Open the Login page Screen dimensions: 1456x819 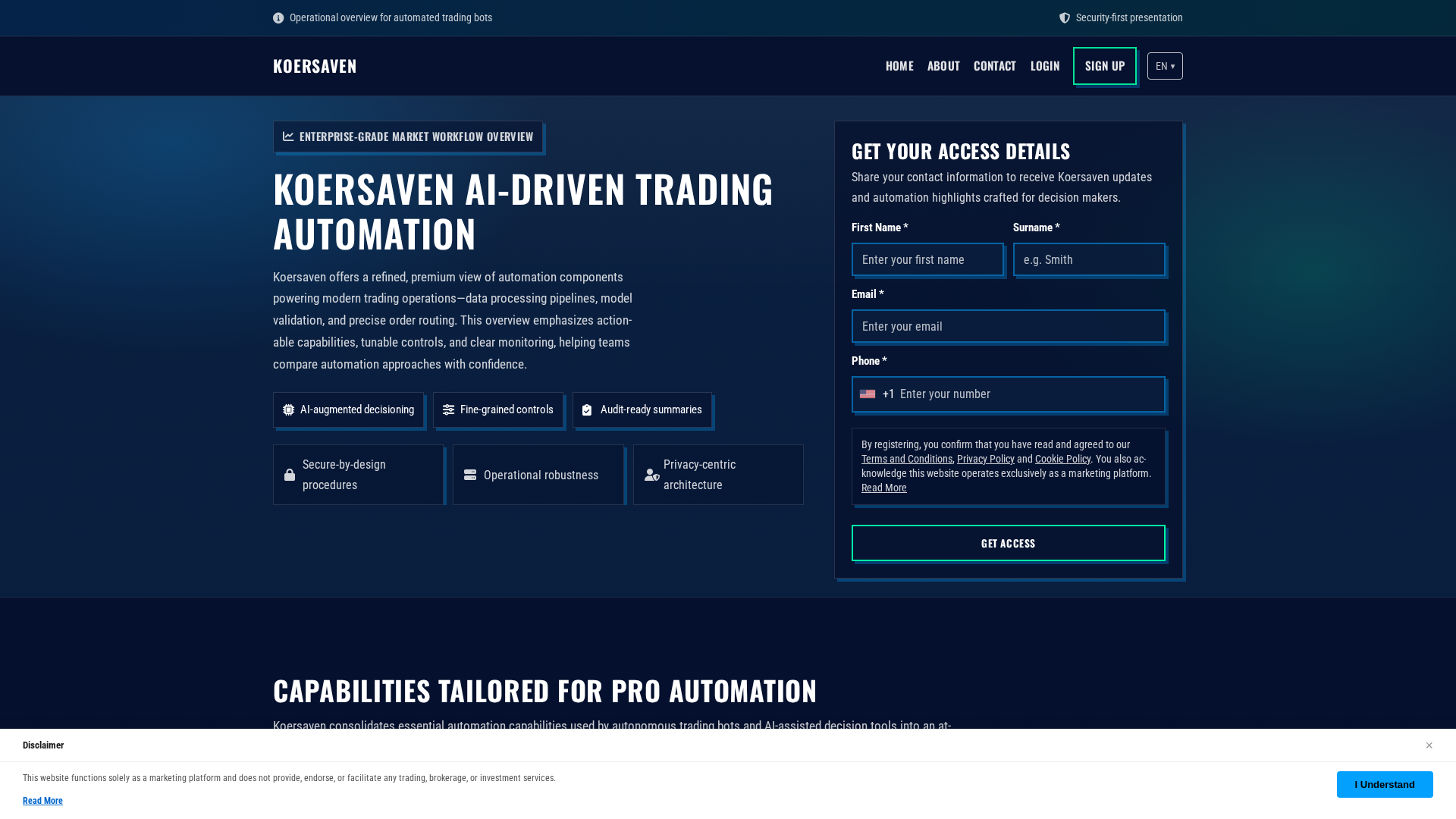coord(1045,66)
